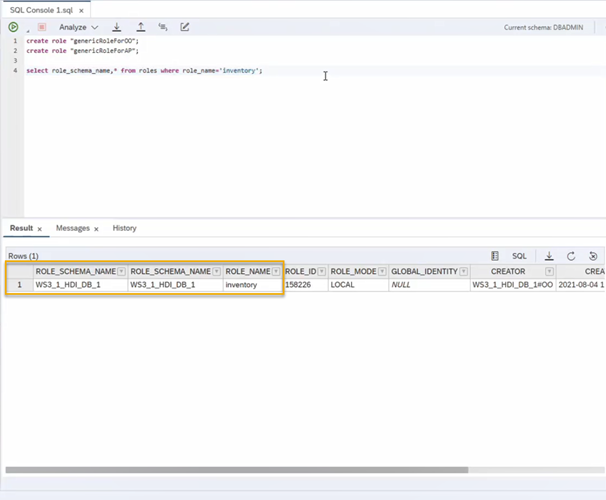Click the horizontal scrollbar under the results
Image resolution: width=606 pixels, height=500 pixels.
[x=237, y=470]
